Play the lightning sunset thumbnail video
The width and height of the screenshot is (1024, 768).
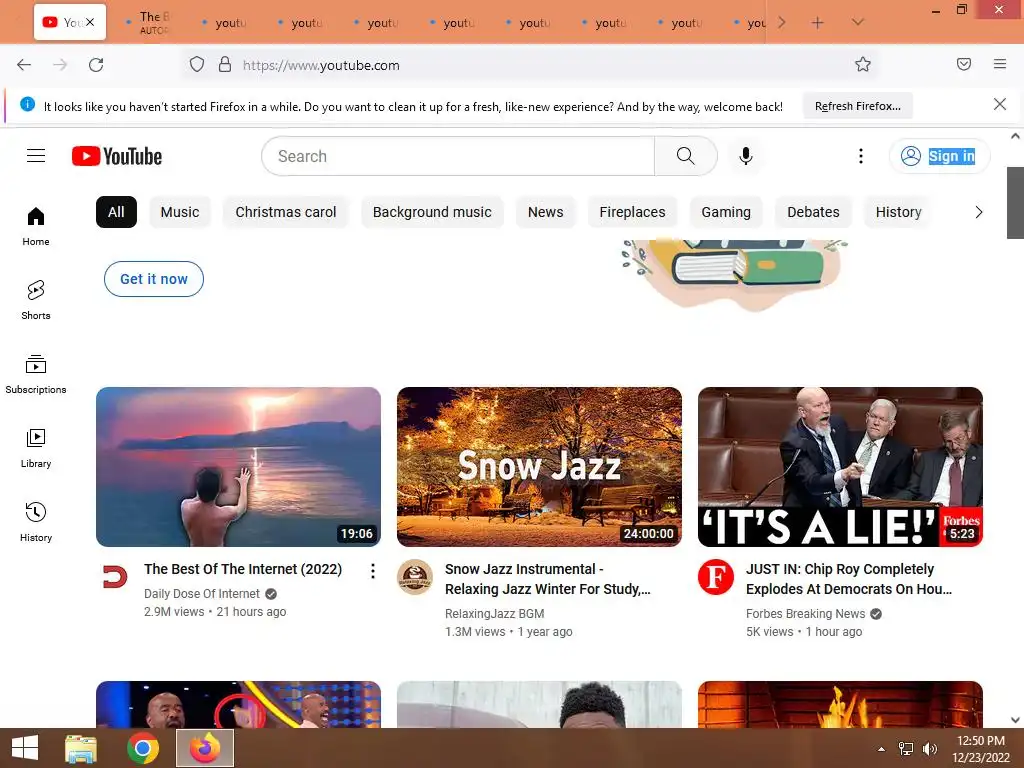click(x=238, y=467)
